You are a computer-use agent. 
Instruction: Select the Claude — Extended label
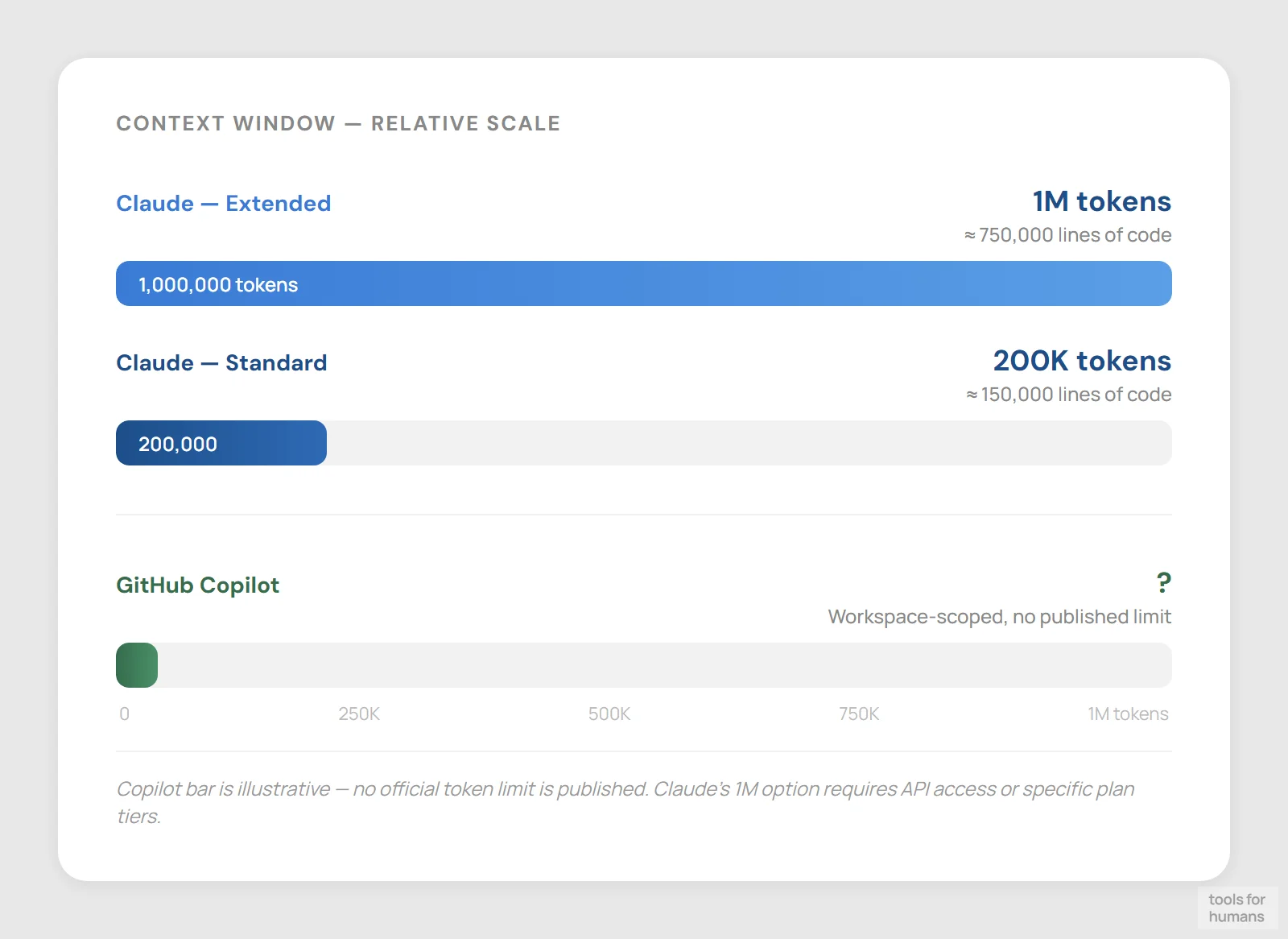pyautogui.click(x=223, y=204)
